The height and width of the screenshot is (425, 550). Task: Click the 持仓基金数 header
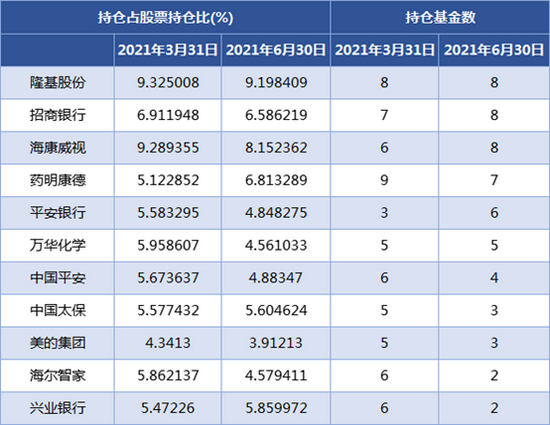pyautogui.click(x=440, y=18)
